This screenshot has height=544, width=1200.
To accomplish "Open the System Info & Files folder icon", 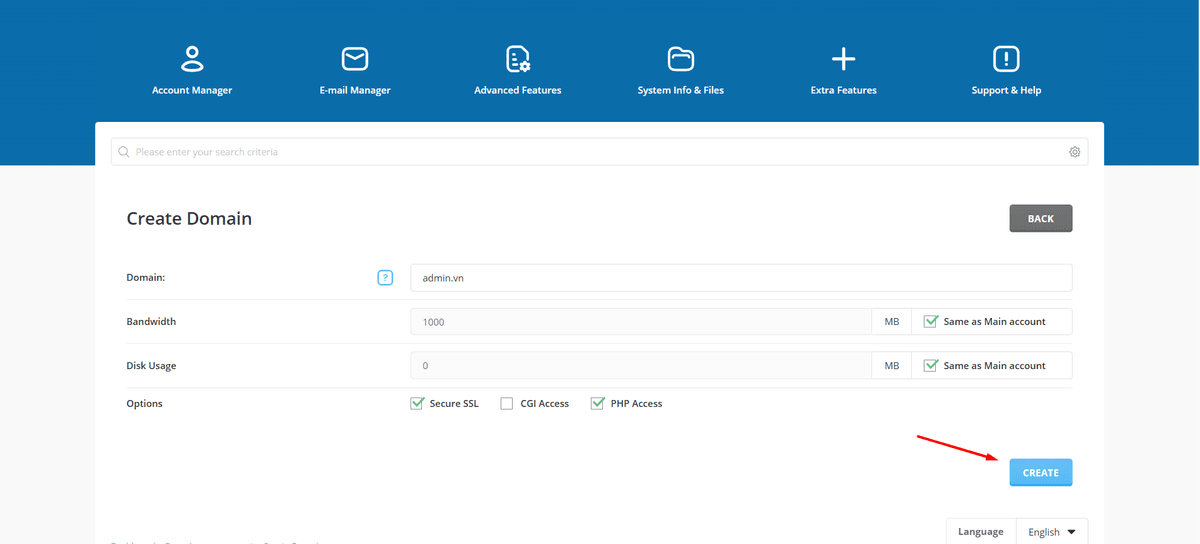I will (x=681, y=59).
